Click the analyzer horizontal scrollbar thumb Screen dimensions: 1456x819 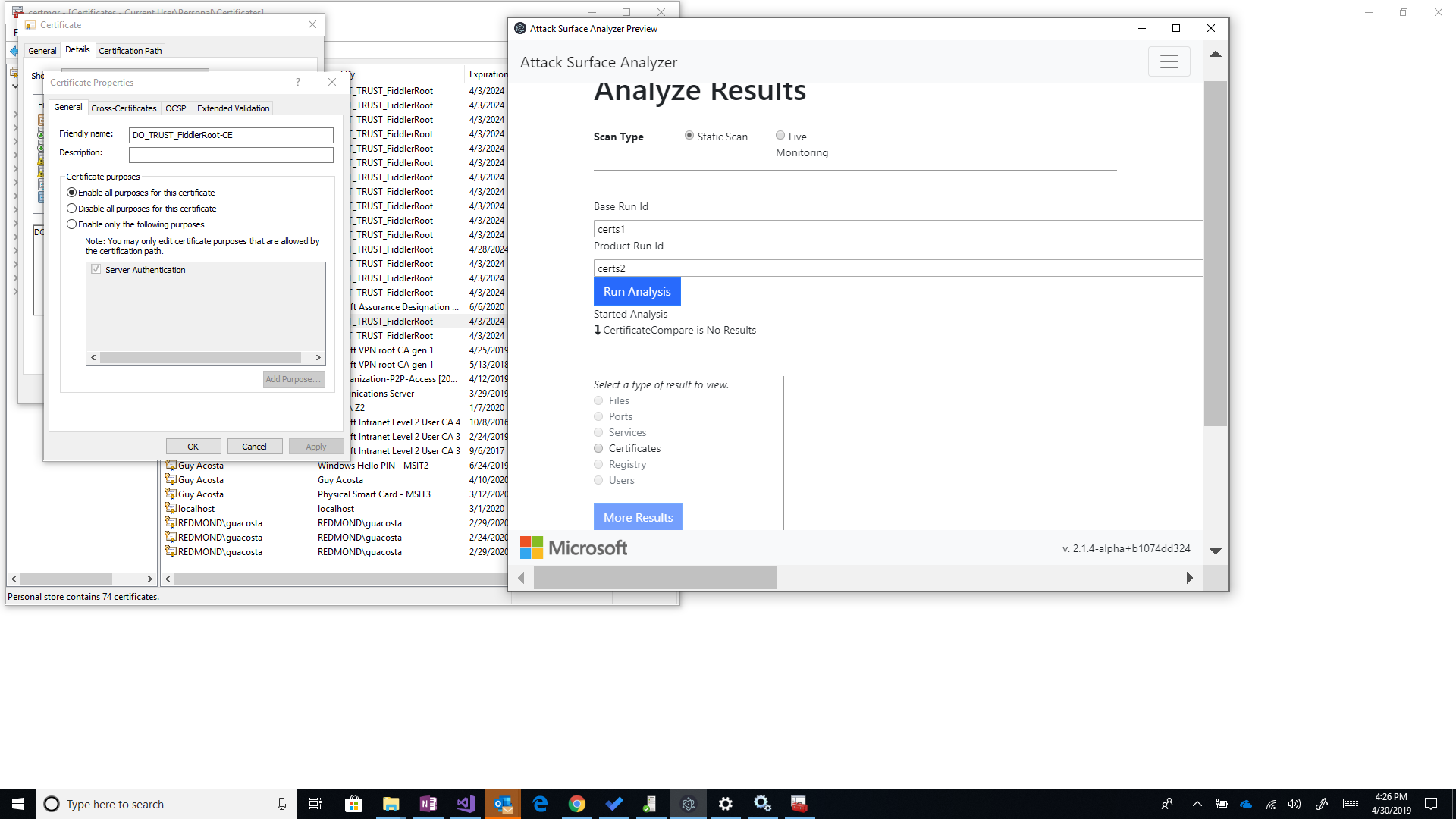coord(655,578)
